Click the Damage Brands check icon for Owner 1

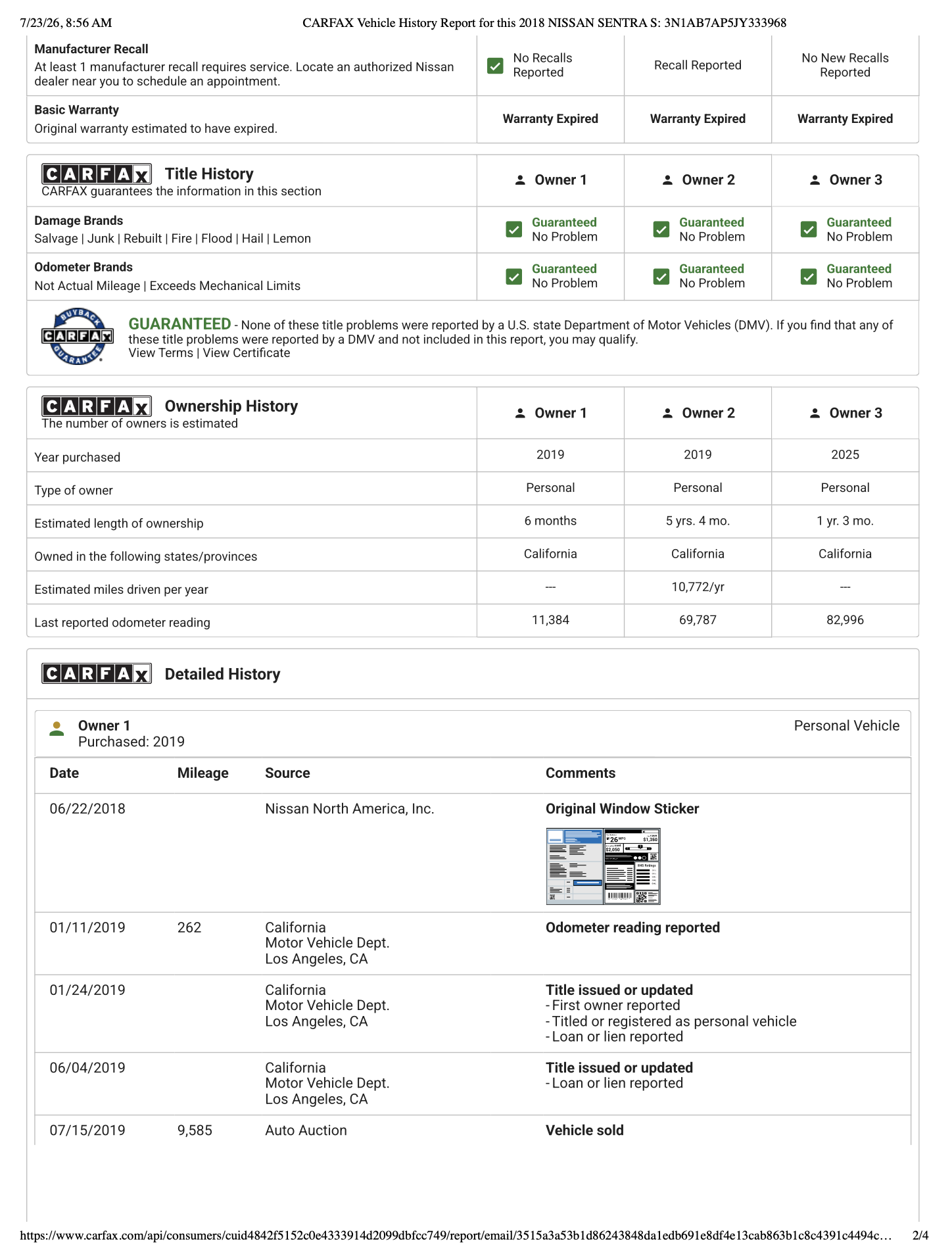click(514, 229)
